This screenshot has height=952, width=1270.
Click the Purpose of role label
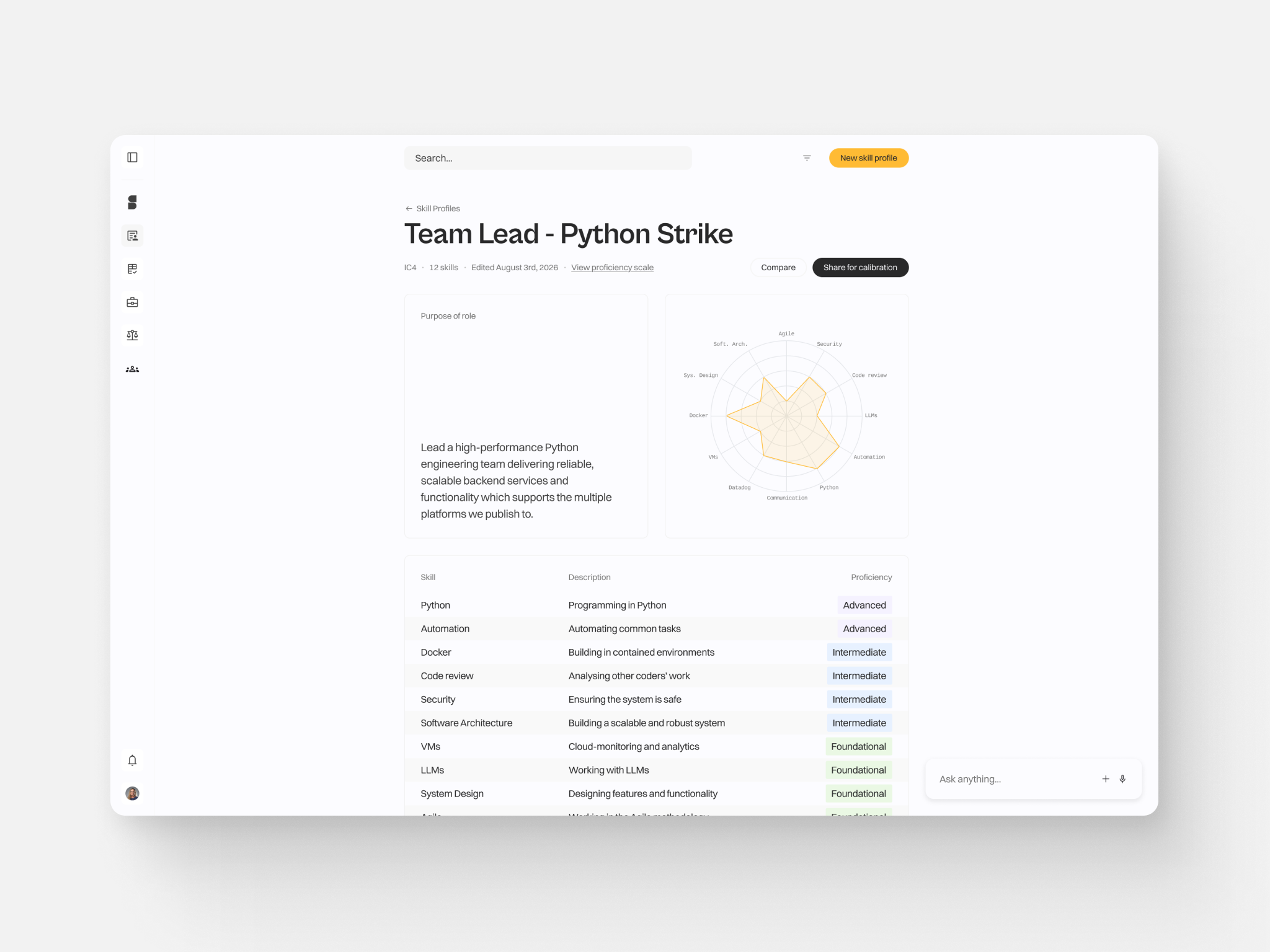(448, 316)
